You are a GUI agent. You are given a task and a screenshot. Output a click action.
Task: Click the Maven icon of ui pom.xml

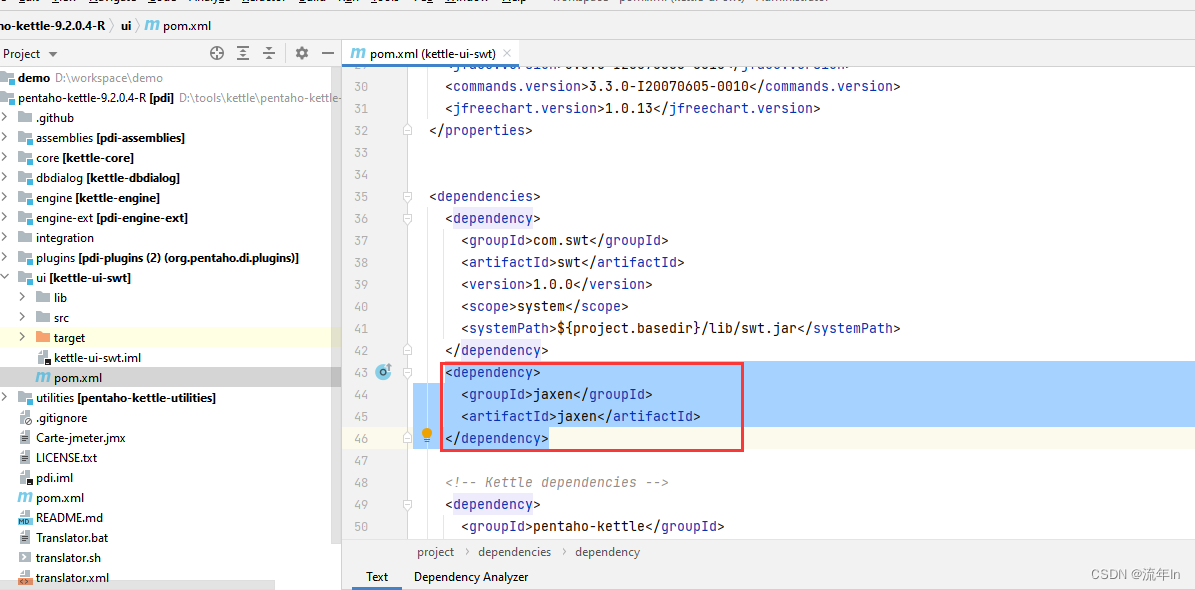43,377
